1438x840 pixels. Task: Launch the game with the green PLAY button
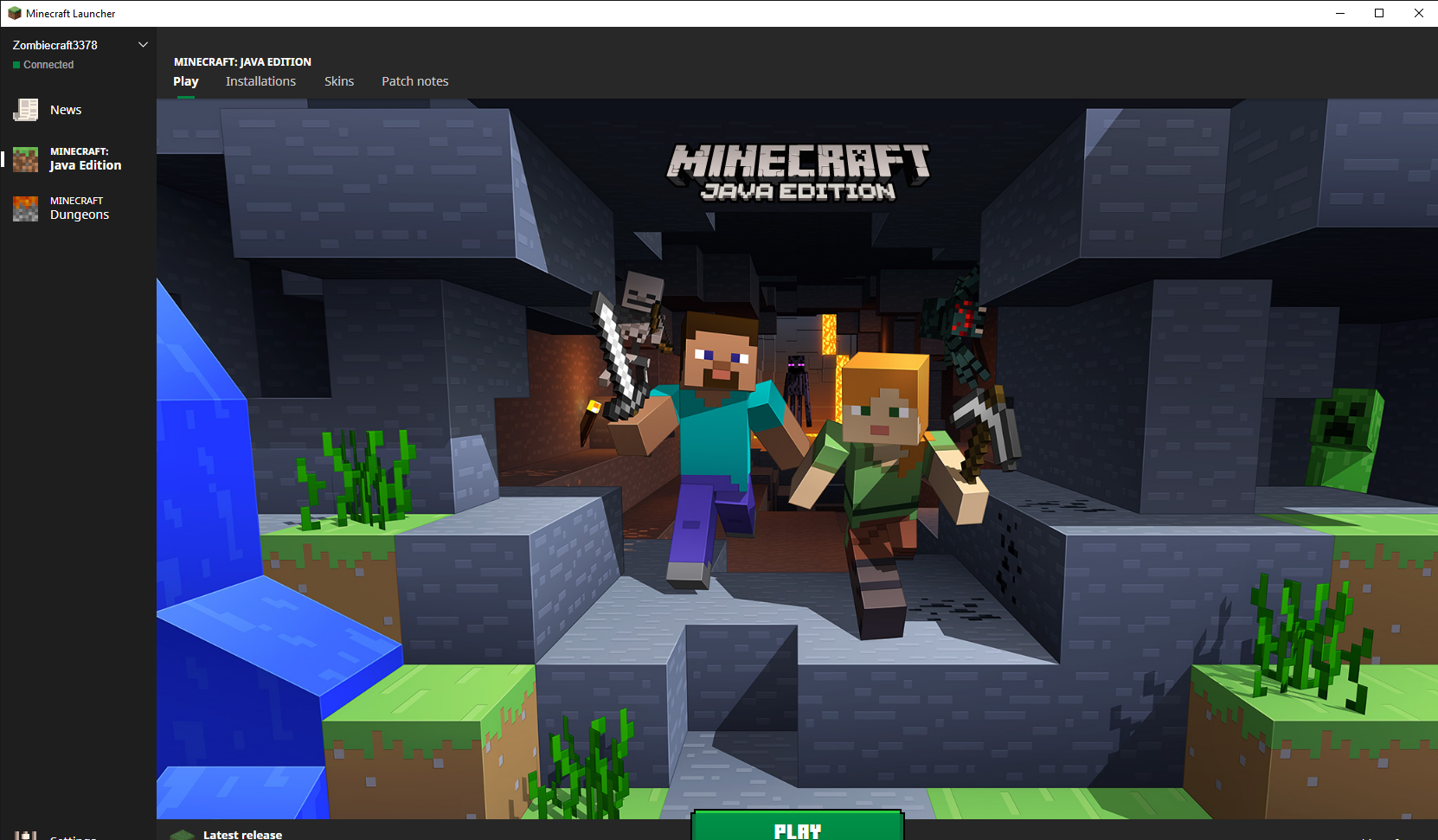[x=798, y=826]
